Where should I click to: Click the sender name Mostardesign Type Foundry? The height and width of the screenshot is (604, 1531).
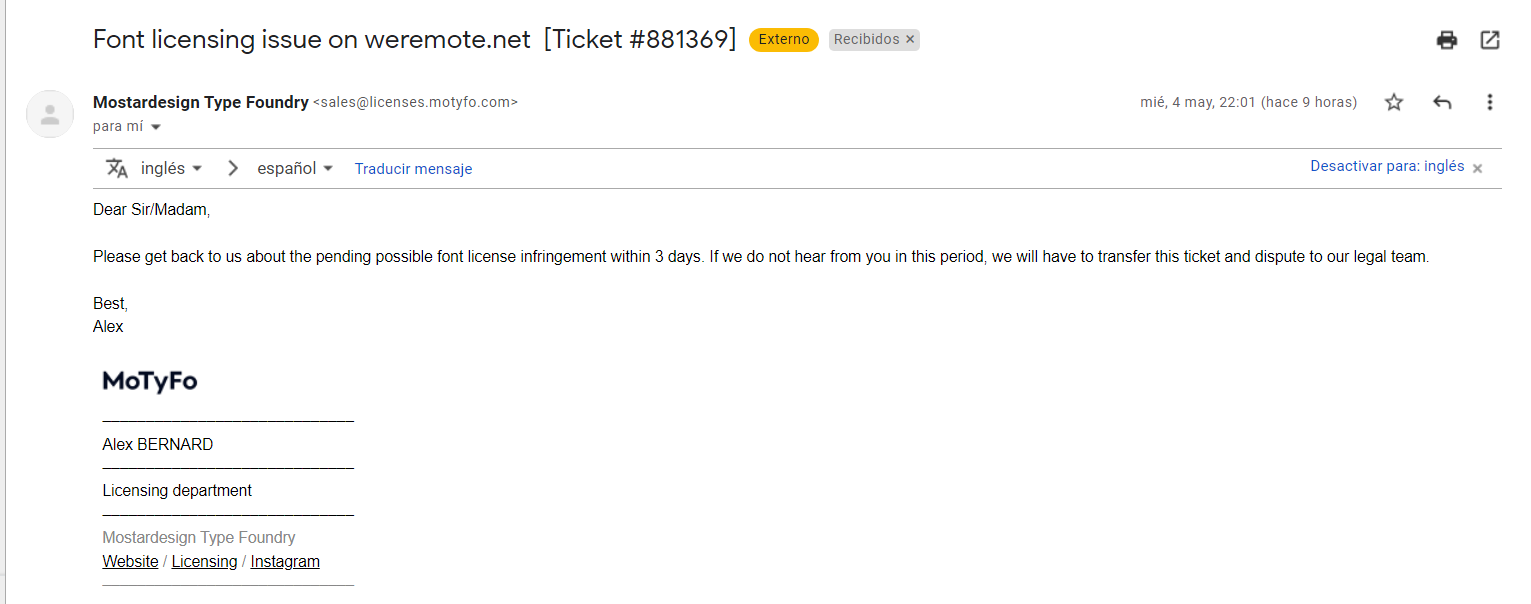click(200, 102)
